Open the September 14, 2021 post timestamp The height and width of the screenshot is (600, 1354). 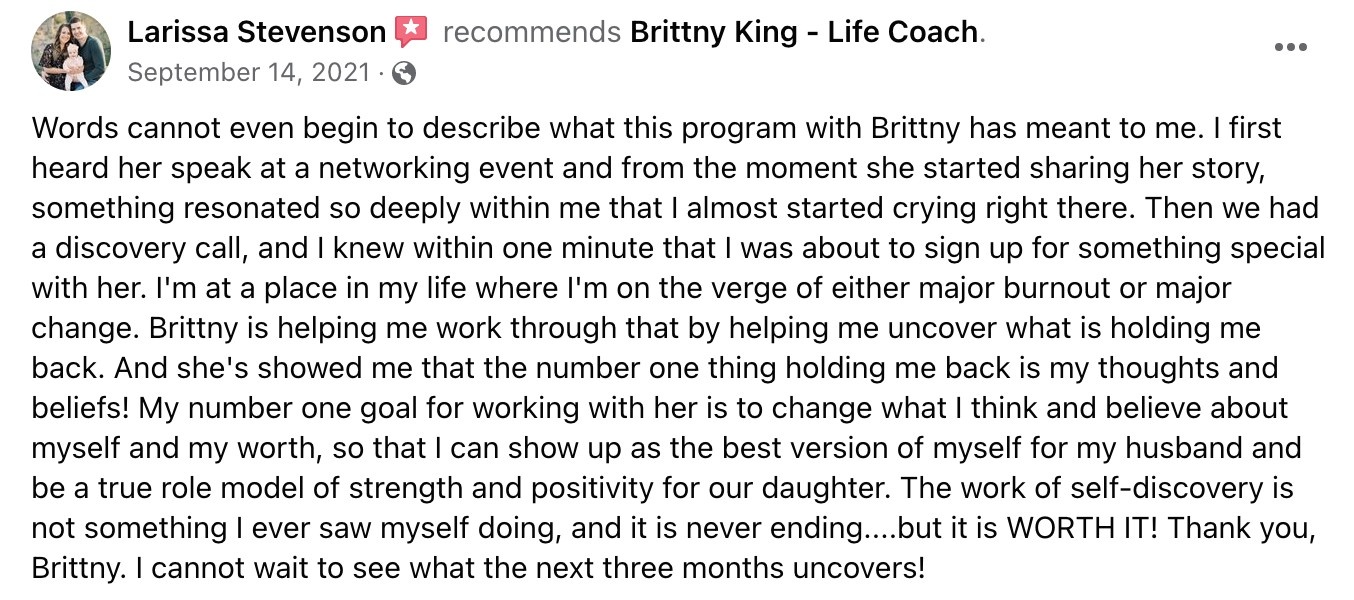250,73
